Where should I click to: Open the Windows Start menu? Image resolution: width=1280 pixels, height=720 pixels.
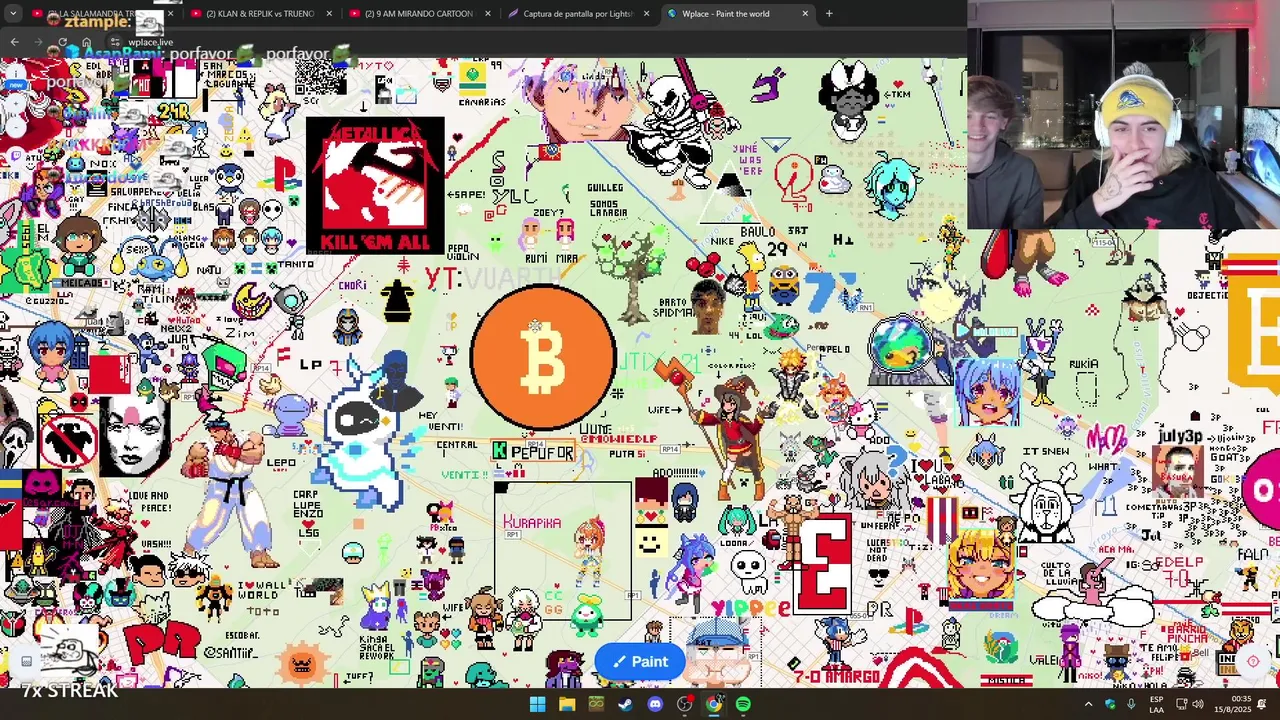tap(537, 704)
